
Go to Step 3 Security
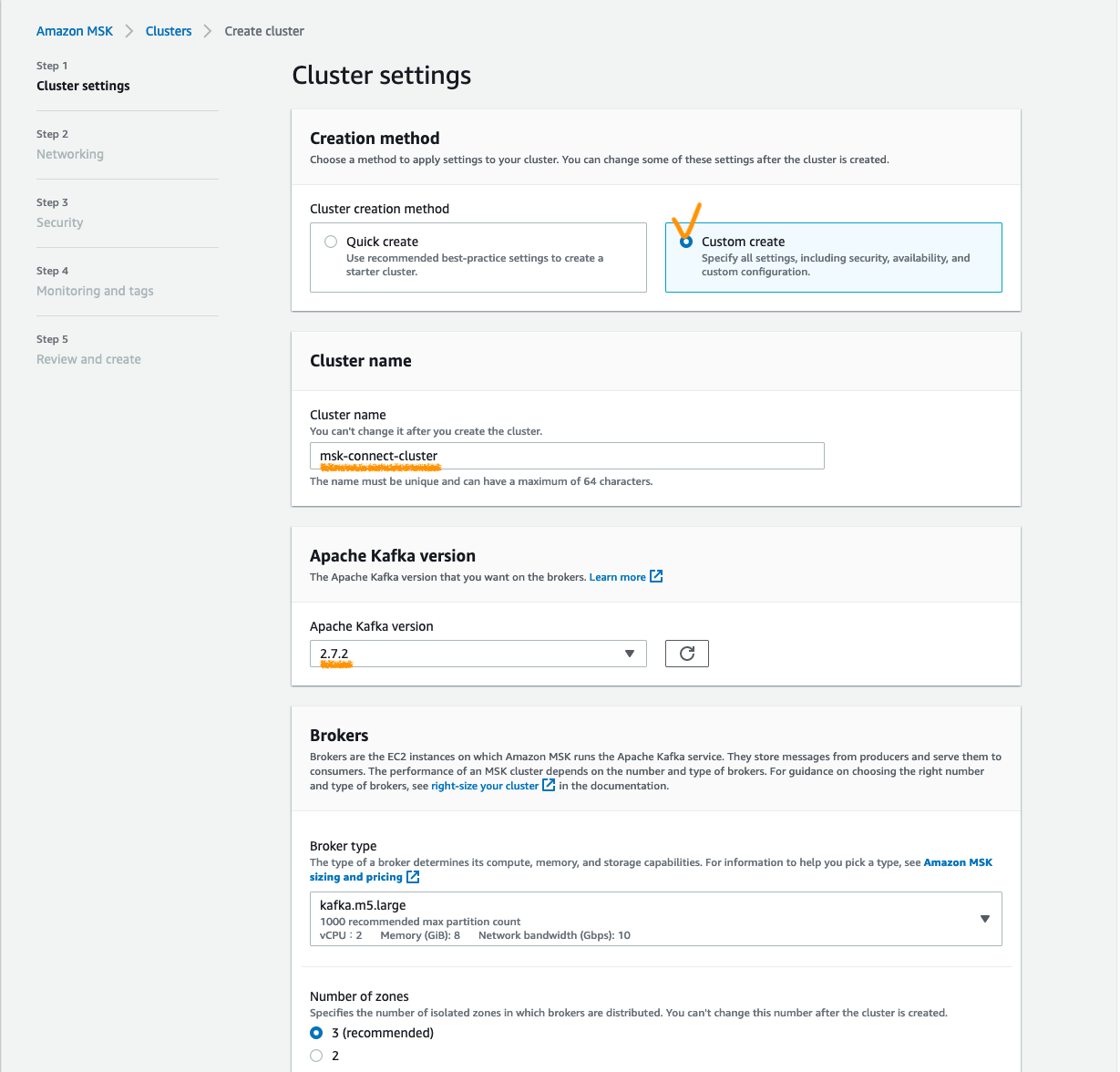pos(59,222)
